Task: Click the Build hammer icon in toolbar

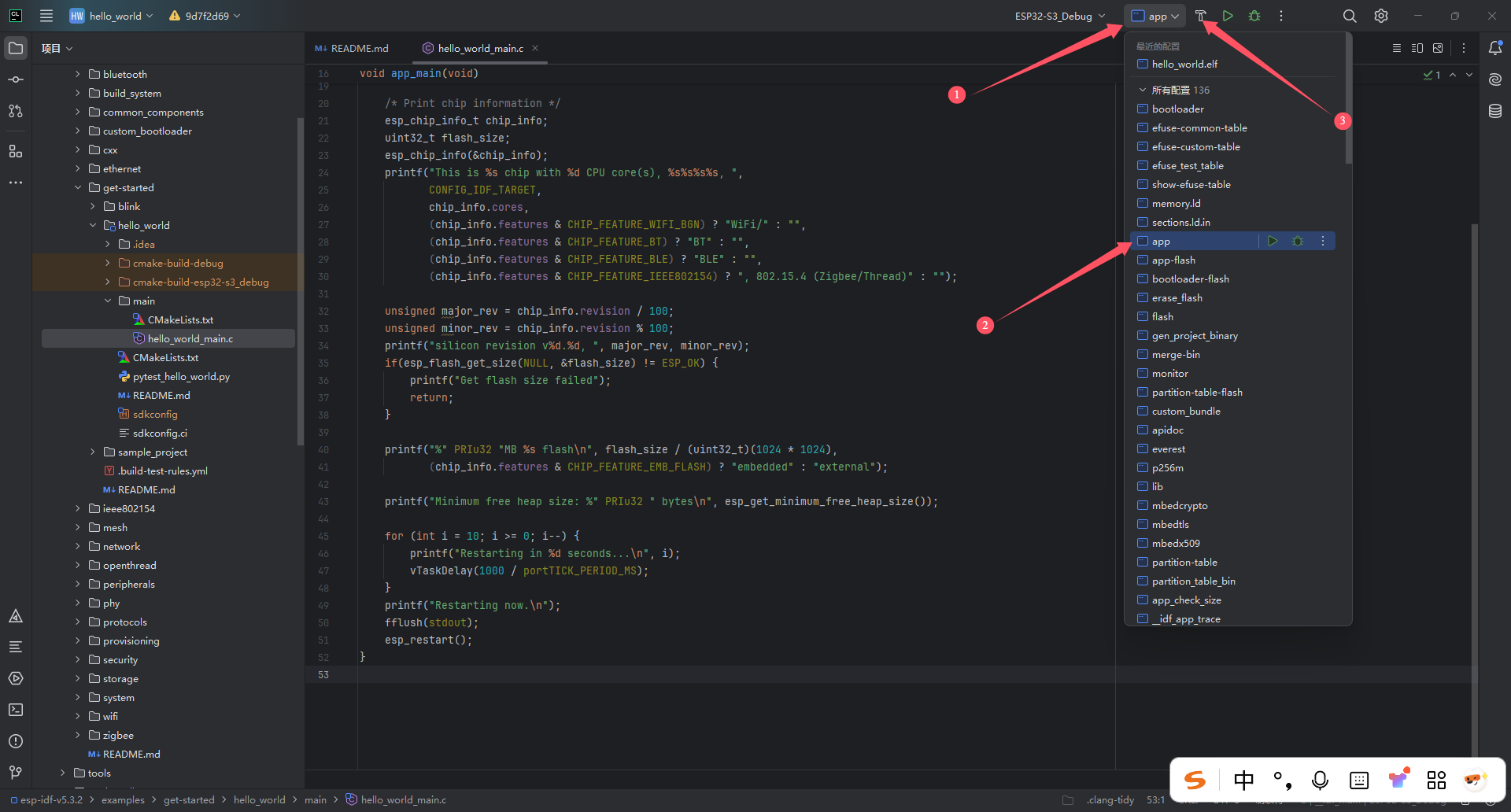Action: coord(1201,16)
